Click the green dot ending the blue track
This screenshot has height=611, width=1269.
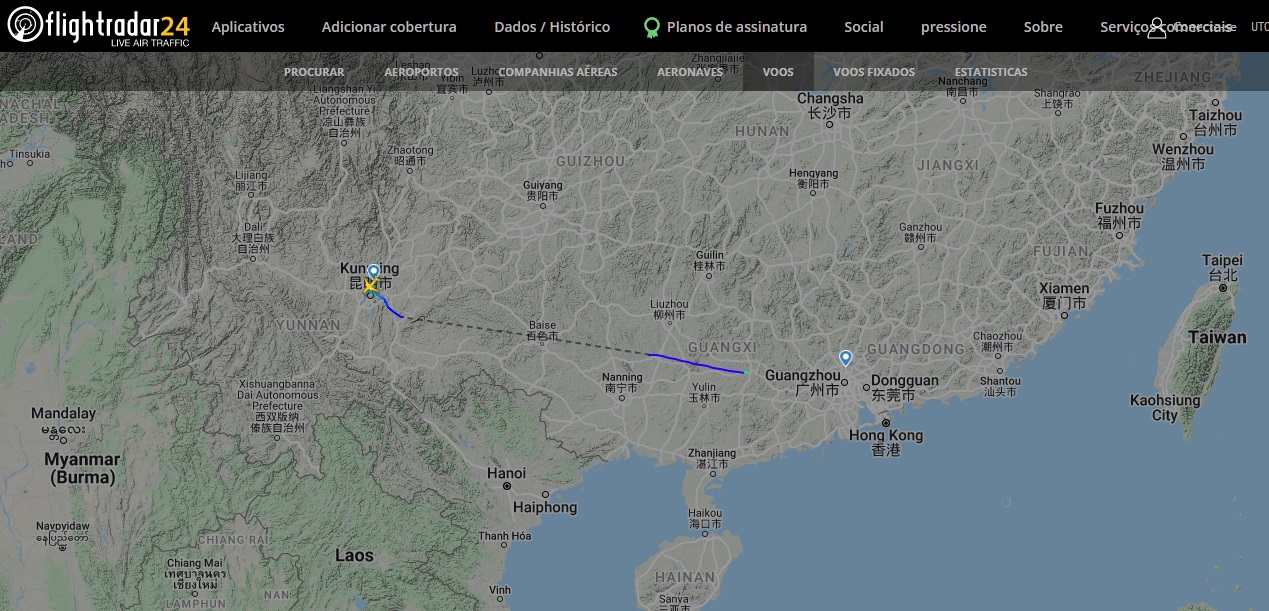tap(745, 373)
